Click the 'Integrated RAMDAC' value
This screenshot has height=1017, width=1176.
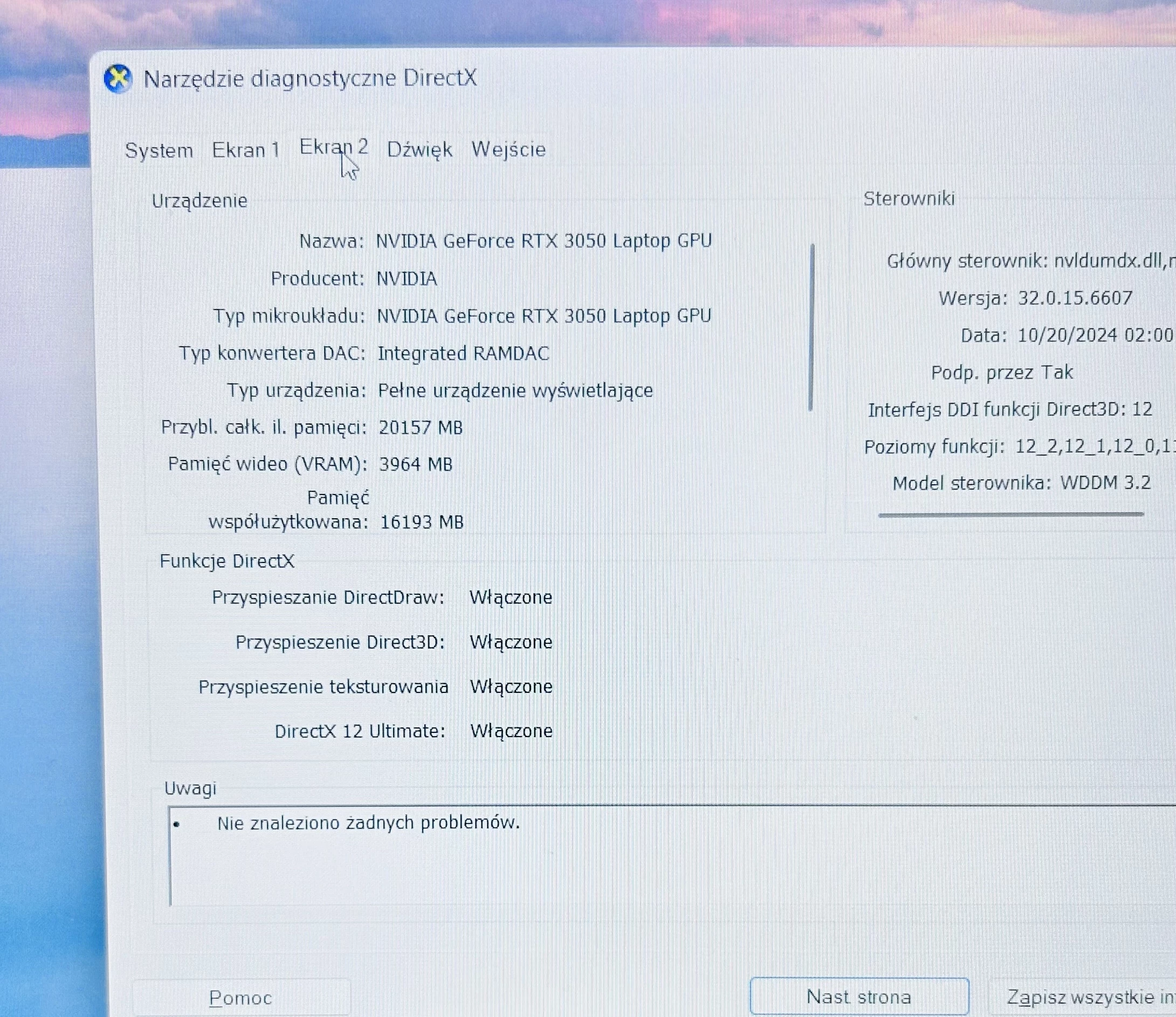(464, 354)
